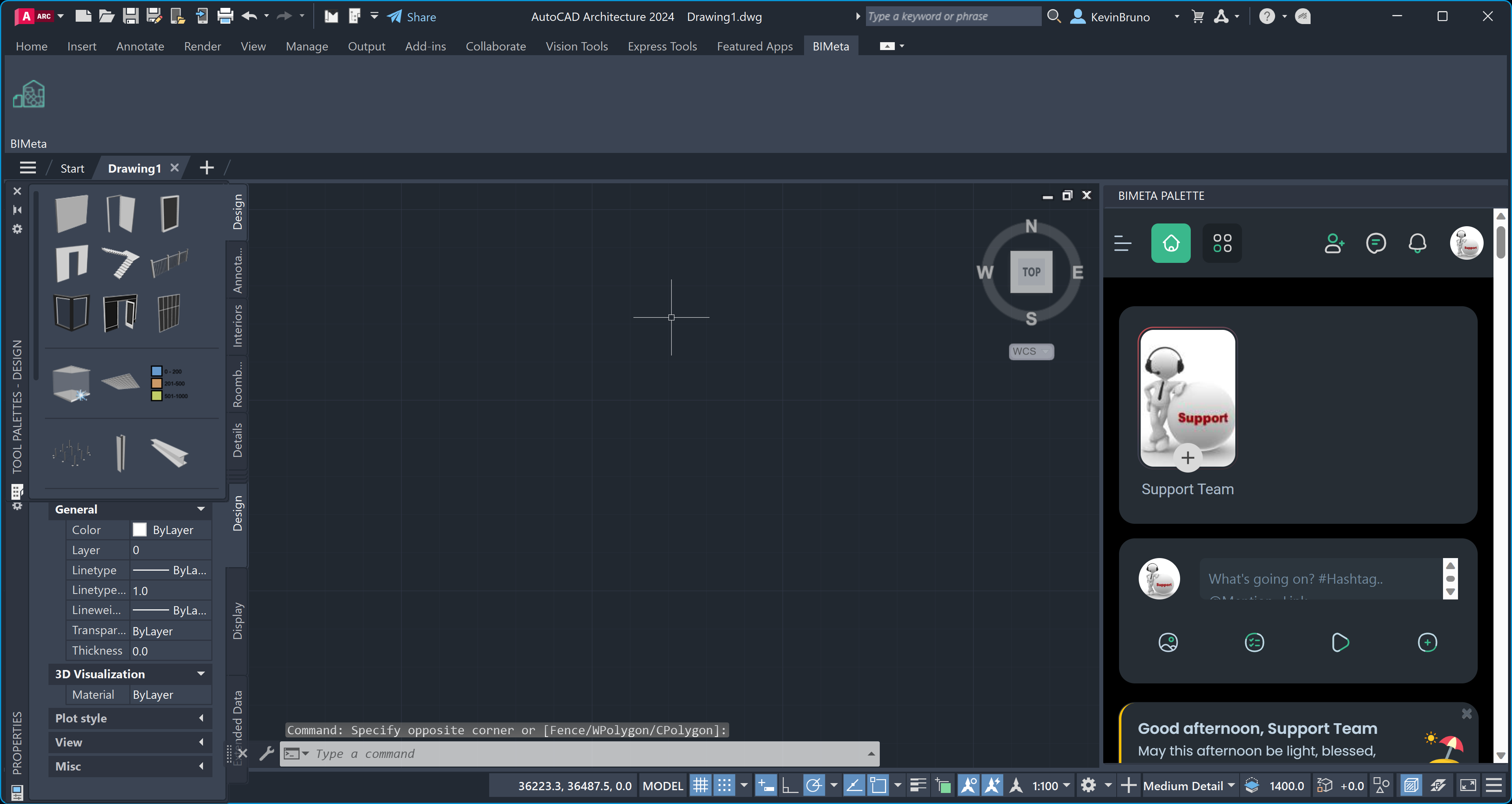Screen dimensions: 1512x804
Task: Click the customization wrench beside the command line
Action: 267,754
